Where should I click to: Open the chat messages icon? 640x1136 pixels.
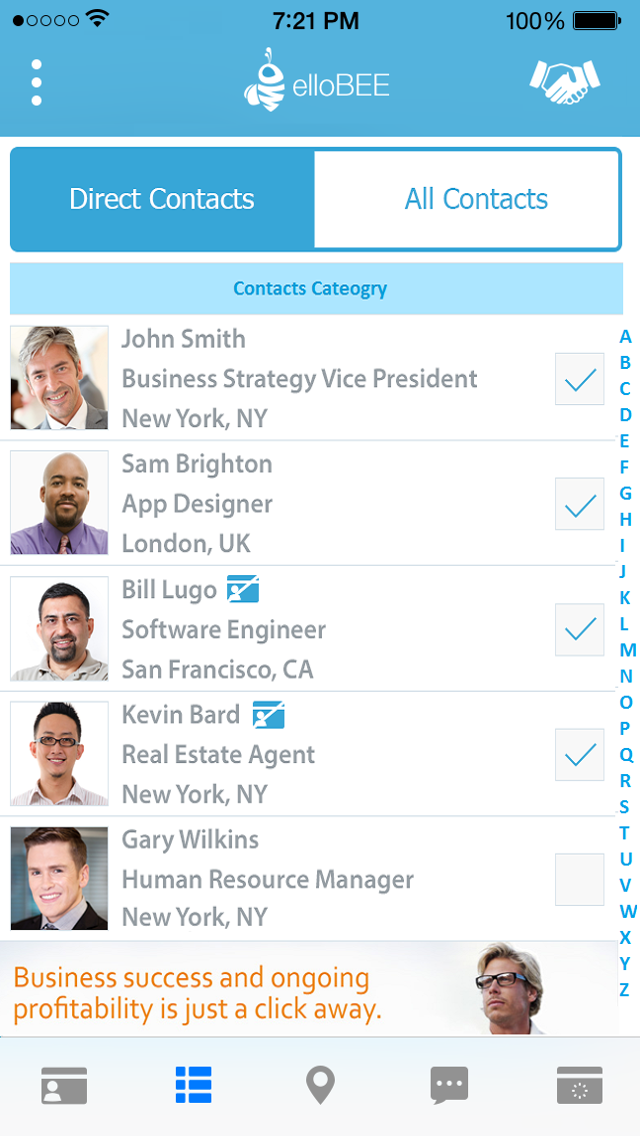pos(449,1085)
